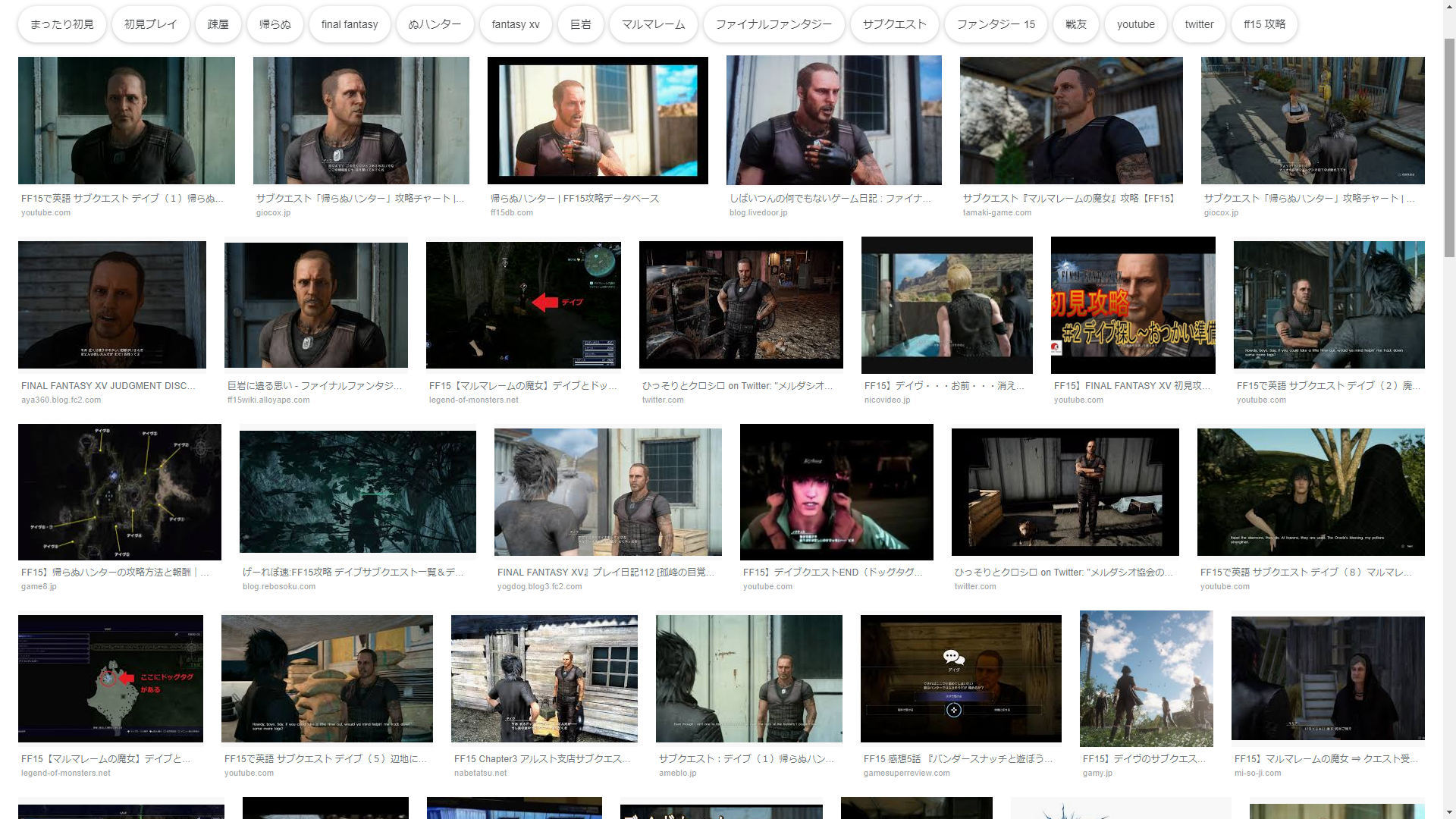Open the rusty car Twitter image
Image resolution: width=1456 pixels, height=819 pixels.
(x=741, y=305)
